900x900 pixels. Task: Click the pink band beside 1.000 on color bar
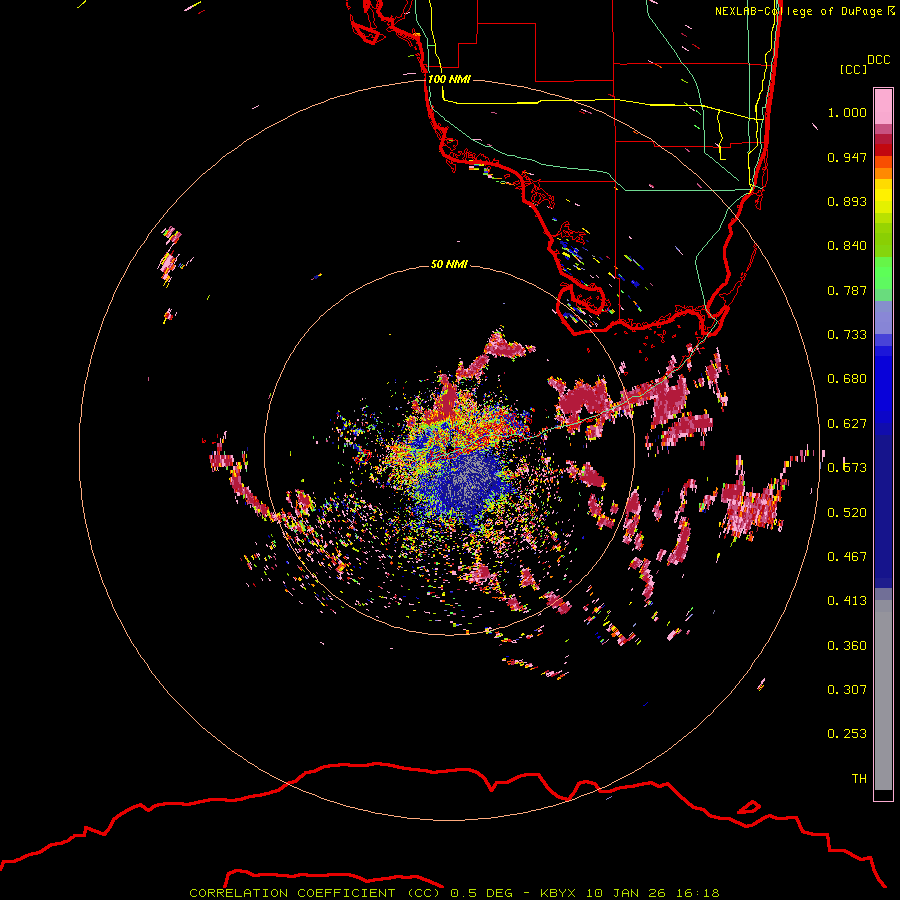(x=883, y=107)
